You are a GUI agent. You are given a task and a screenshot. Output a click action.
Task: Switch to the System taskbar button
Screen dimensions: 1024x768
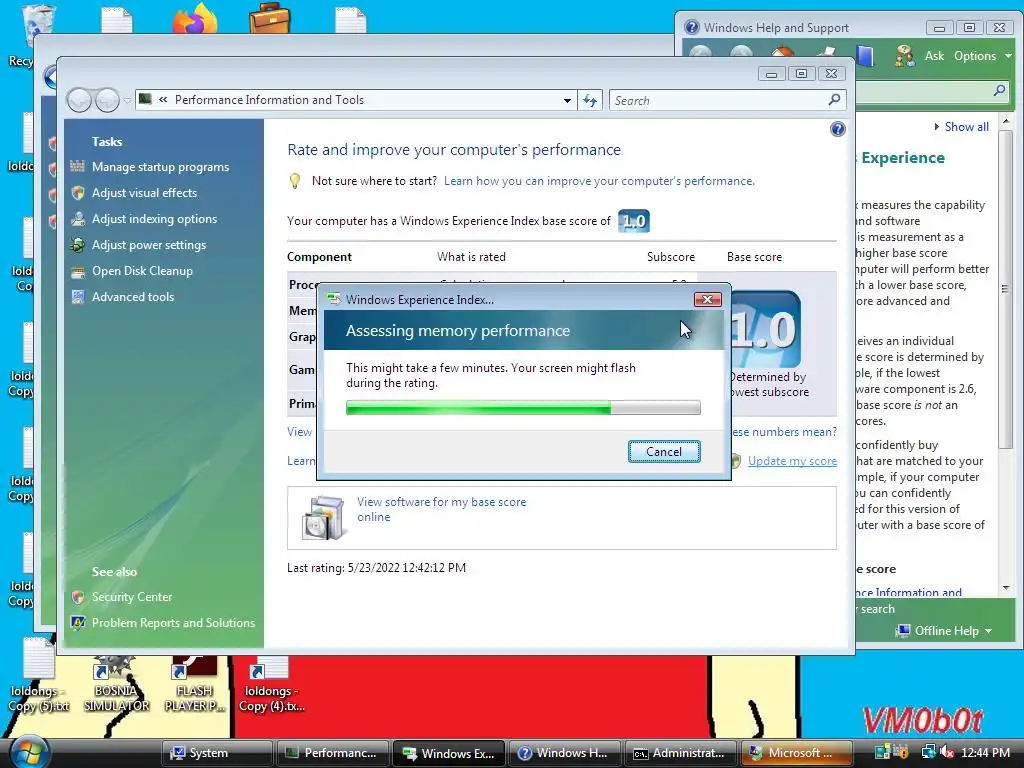(217, 753)
